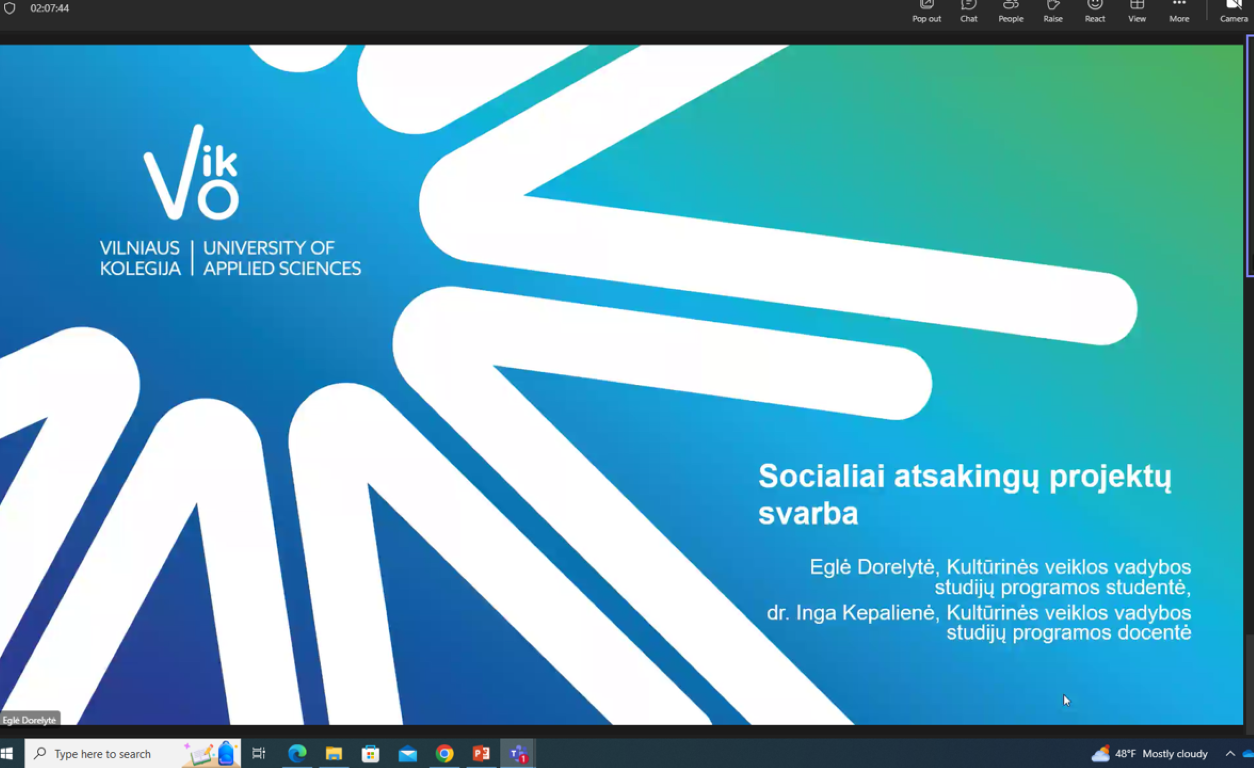Open Microsoft Store from the taskbar
The width and height of the screenshot is (1254, 768).
click(x=371, y=754)
